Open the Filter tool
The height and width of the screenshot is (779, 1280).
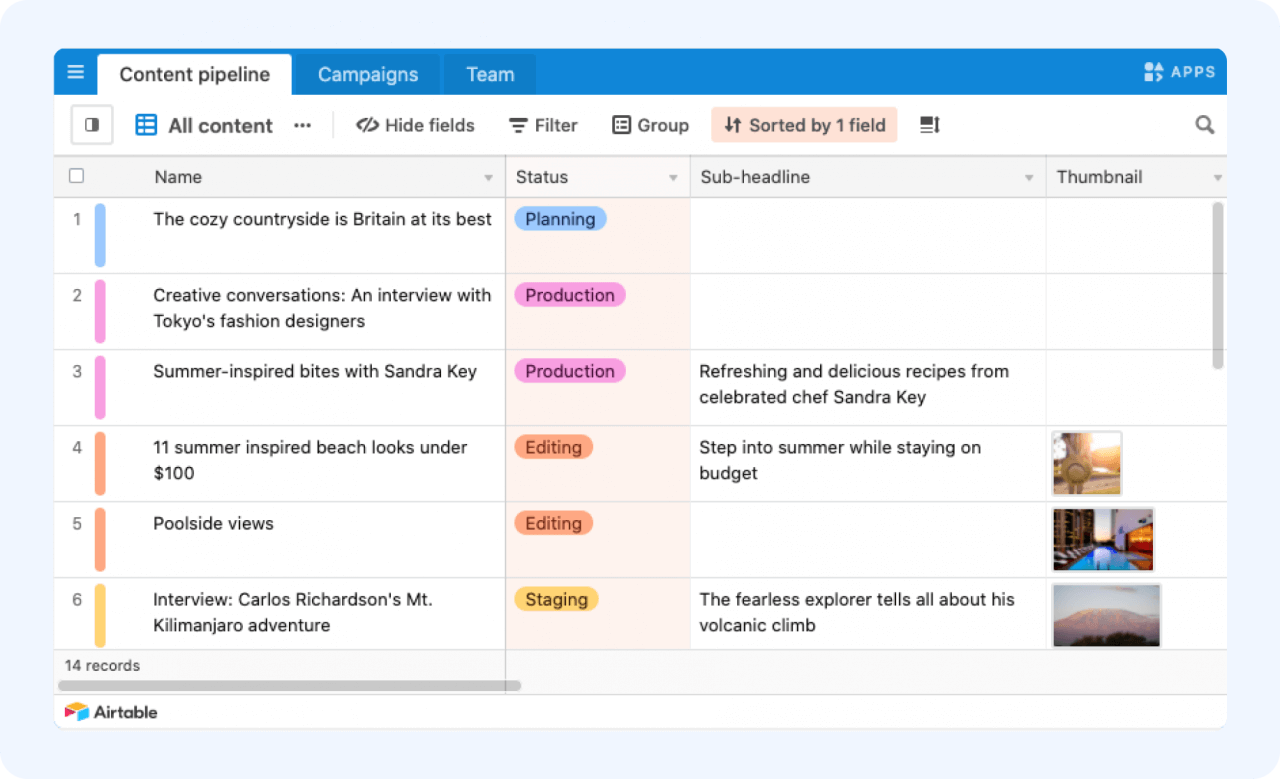pos(543,125)
